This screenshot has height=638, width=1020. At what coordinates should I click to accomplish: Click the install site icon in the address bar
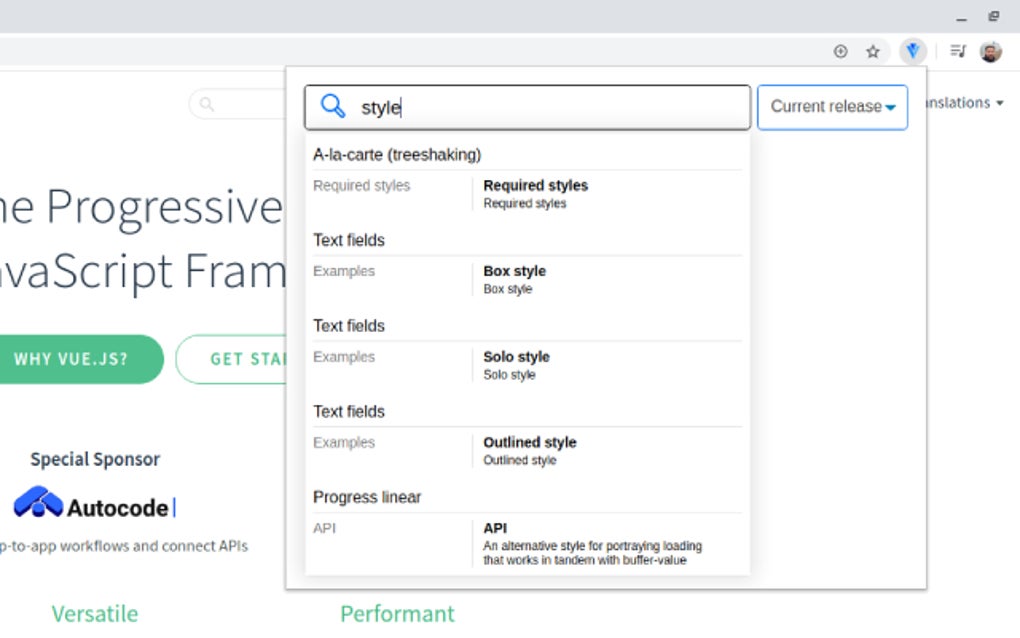coord(839,51)
